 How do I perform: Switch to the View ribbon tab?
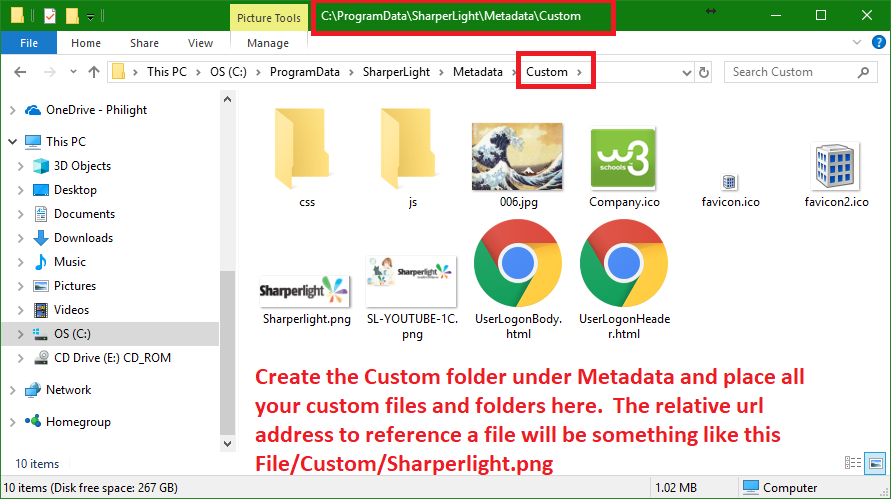pos(201,43)
